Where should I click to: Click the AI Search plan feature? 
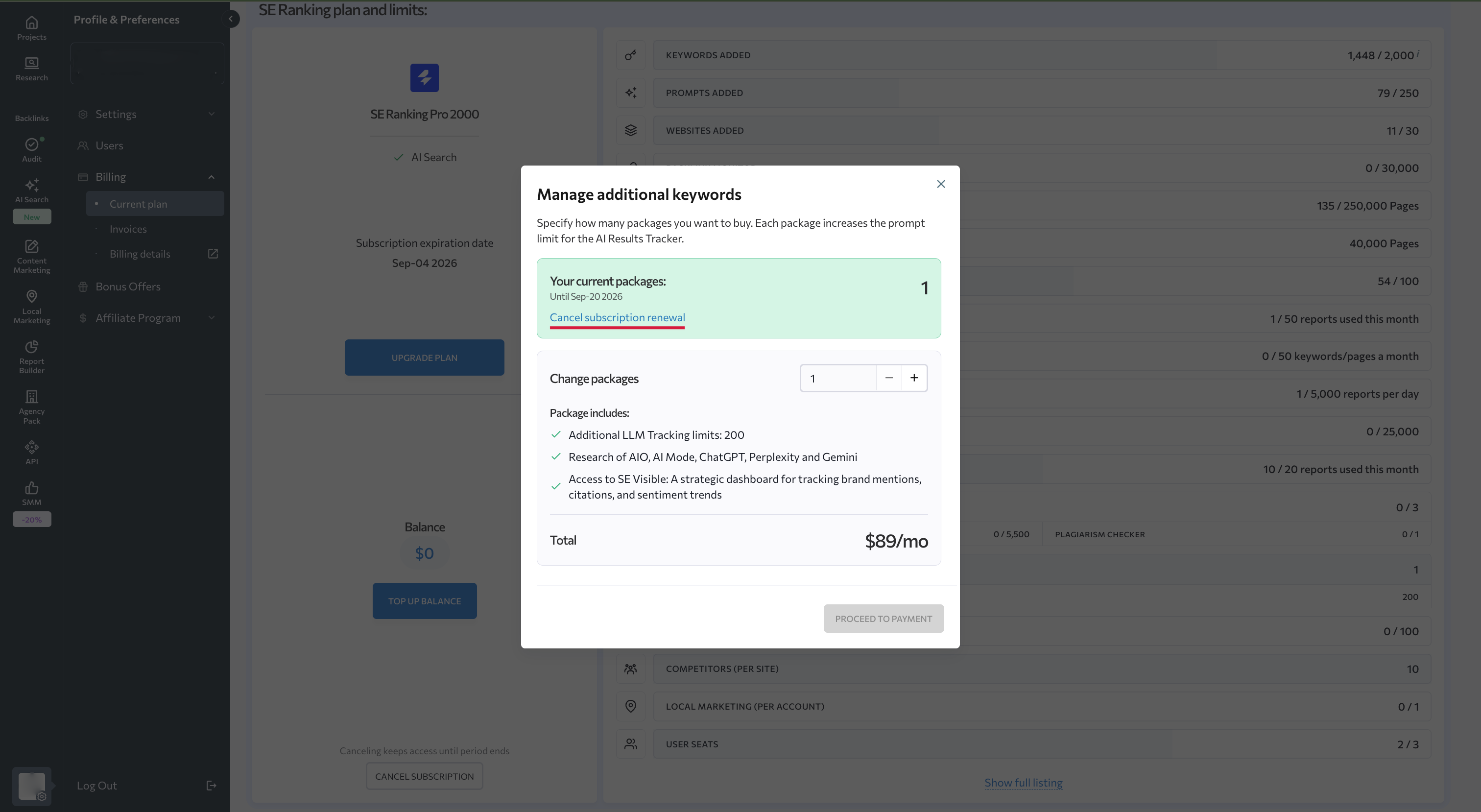pyautogui.click(x=425, y=157)
